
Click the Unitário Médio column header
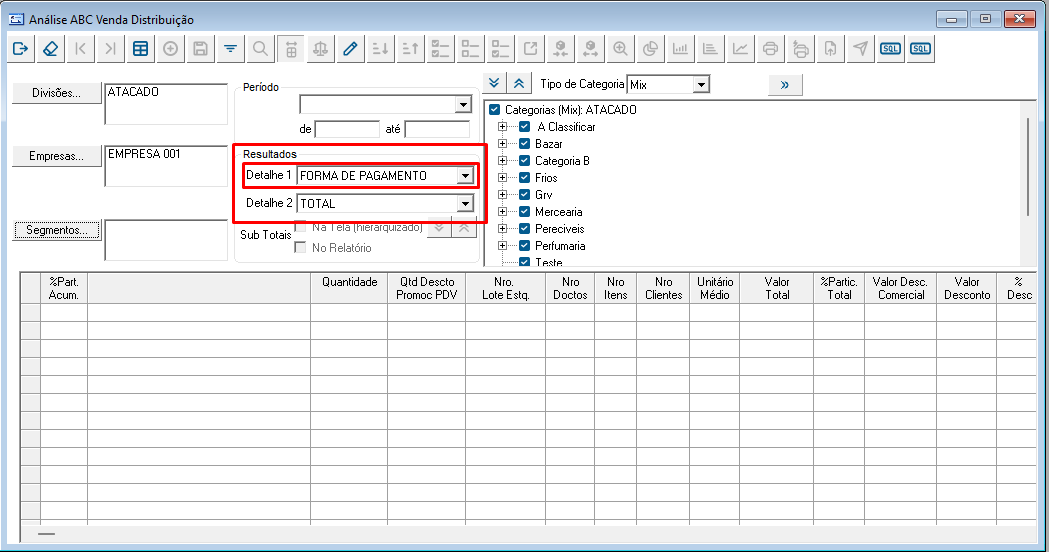tap(714, 288)
